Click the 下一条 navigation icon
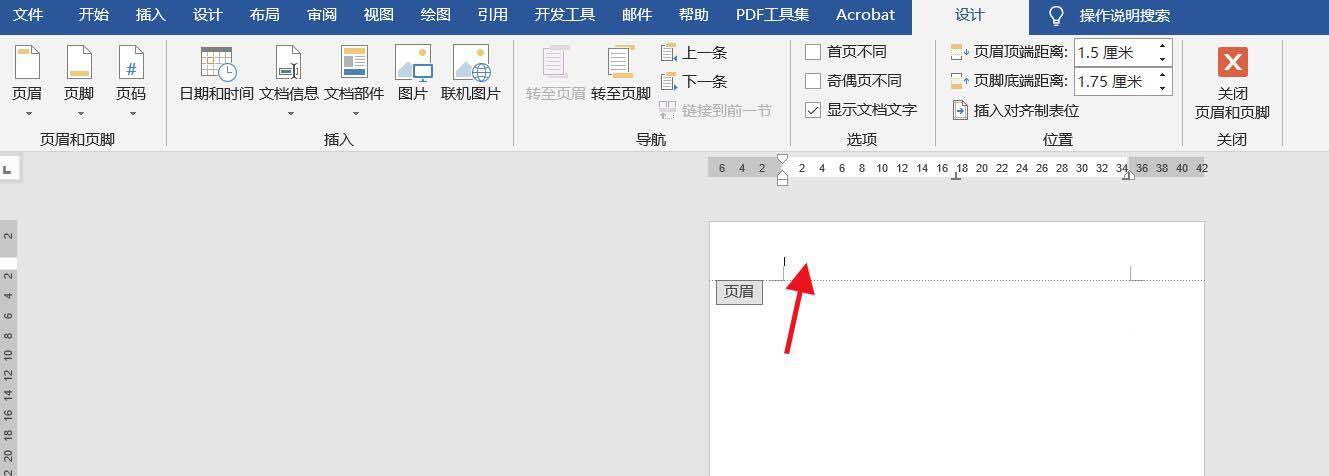The height and width of the screenshot is (476, 1329). tap(669, 81)
